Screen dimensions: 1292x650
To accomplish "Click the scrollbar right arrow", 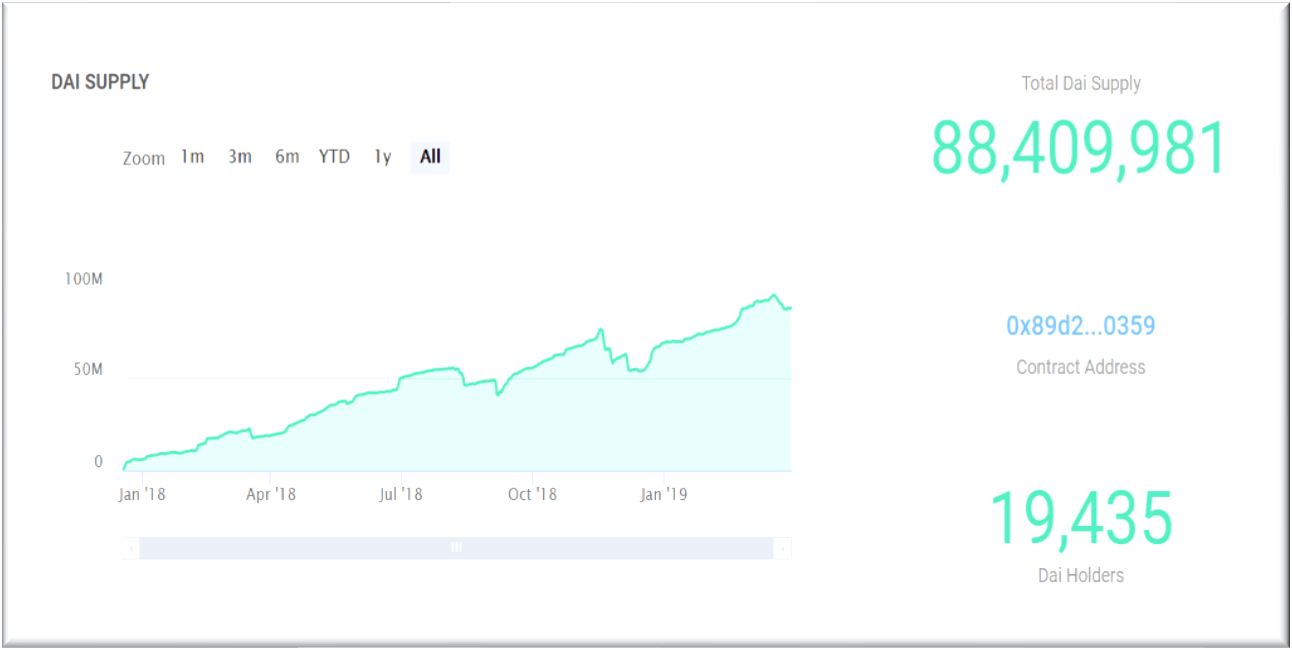I will [782, 548].
